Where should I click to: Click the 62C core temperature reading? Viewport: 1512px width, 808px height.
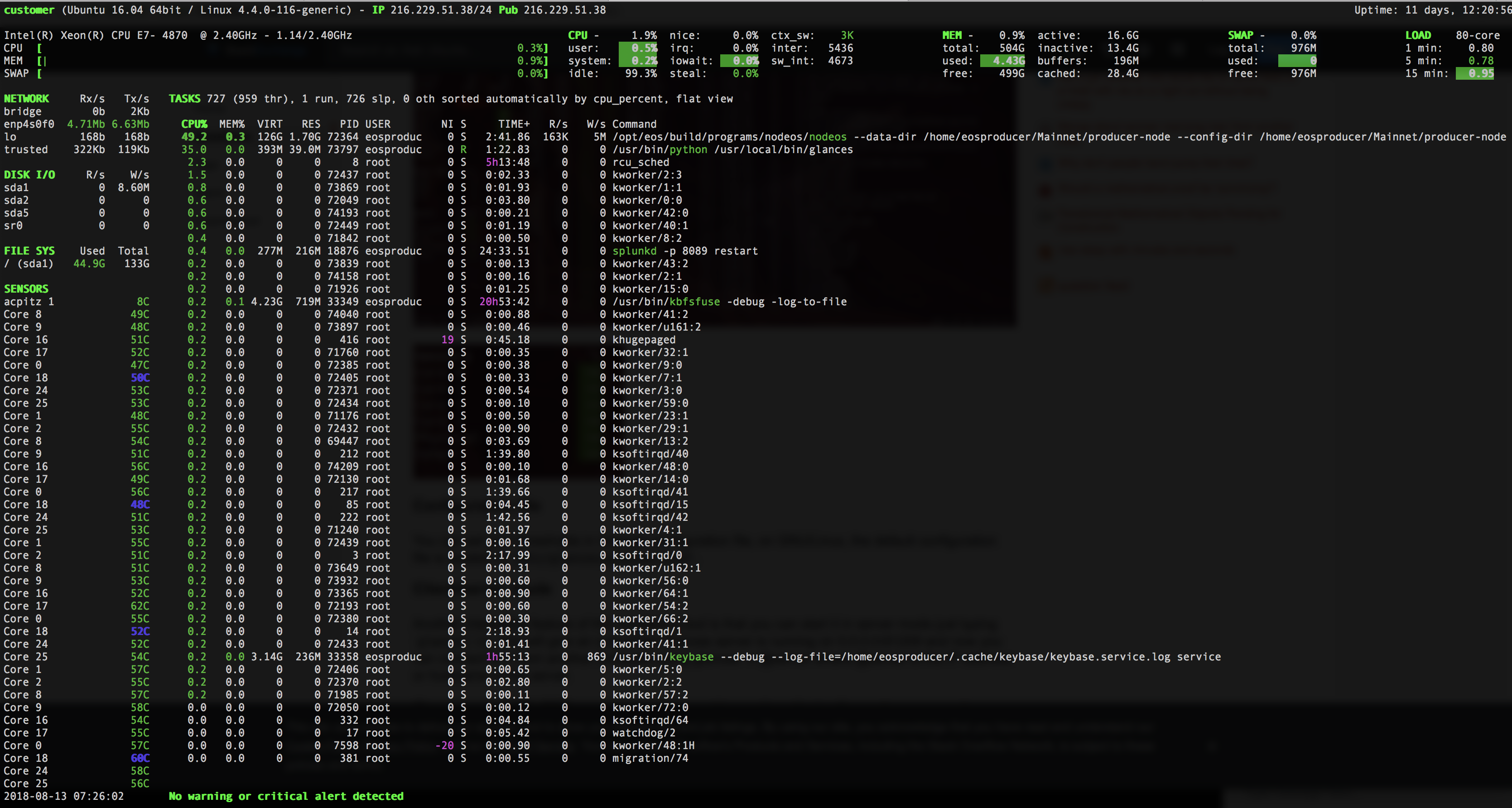pos(140,606)
